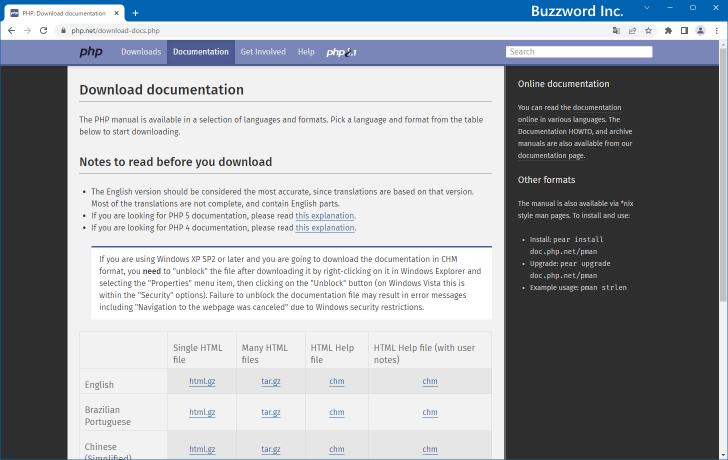Focus the site Search field
This screenshot has width=728, height=460.
tap(579, 52)
